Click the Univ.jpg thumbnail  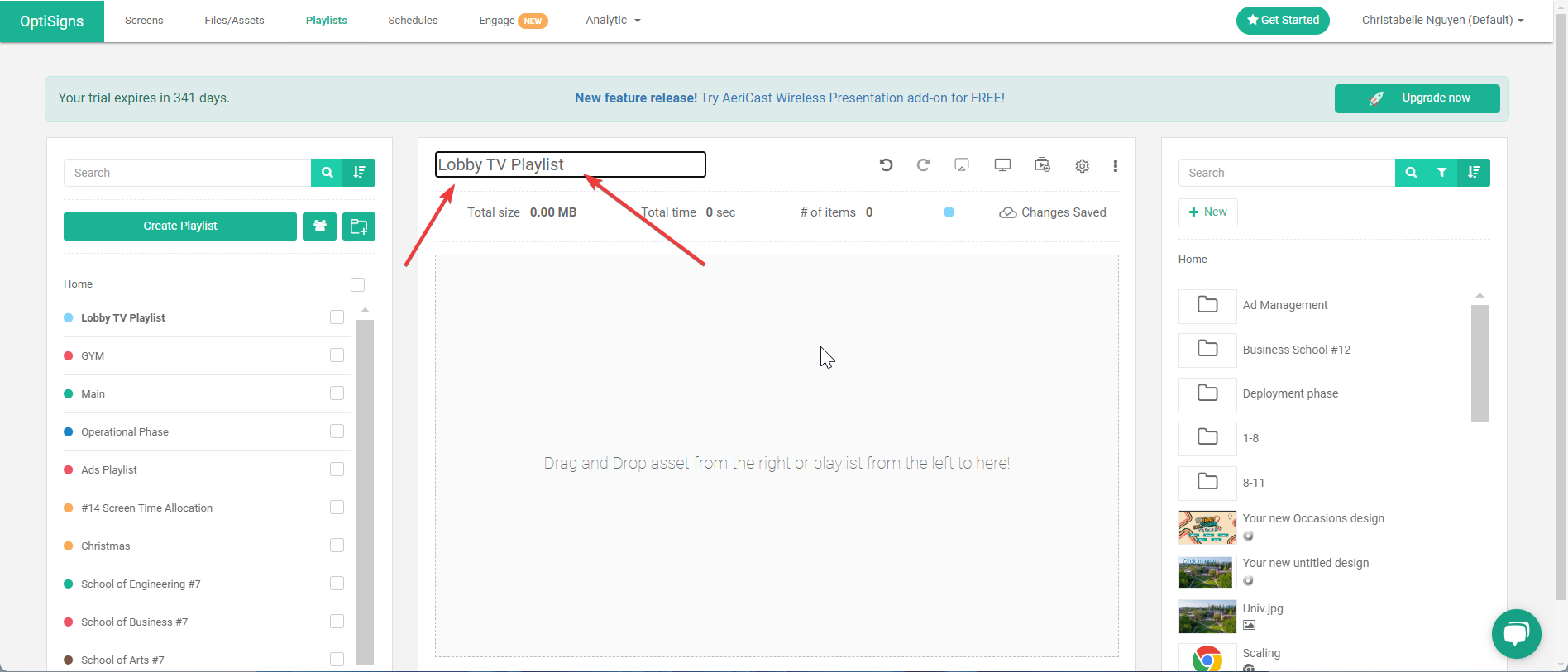pos(1207,617)
